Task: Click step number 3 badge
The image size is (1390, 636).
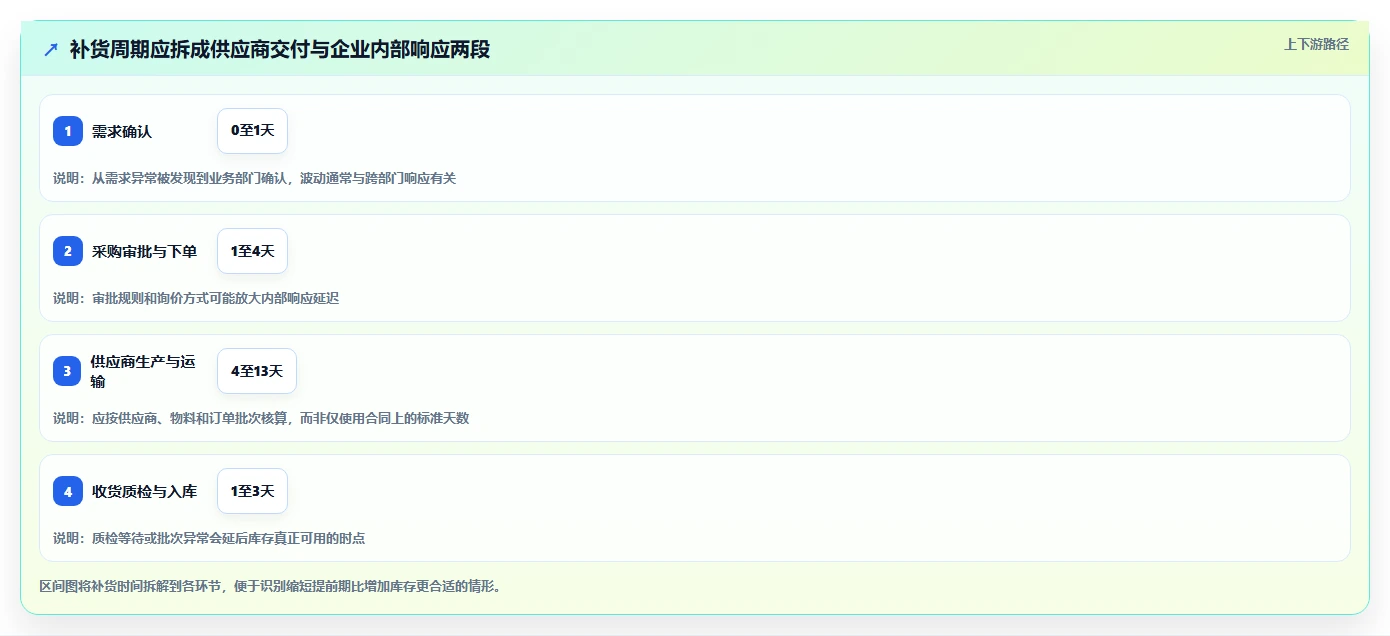Action: (x=68, y=371)
